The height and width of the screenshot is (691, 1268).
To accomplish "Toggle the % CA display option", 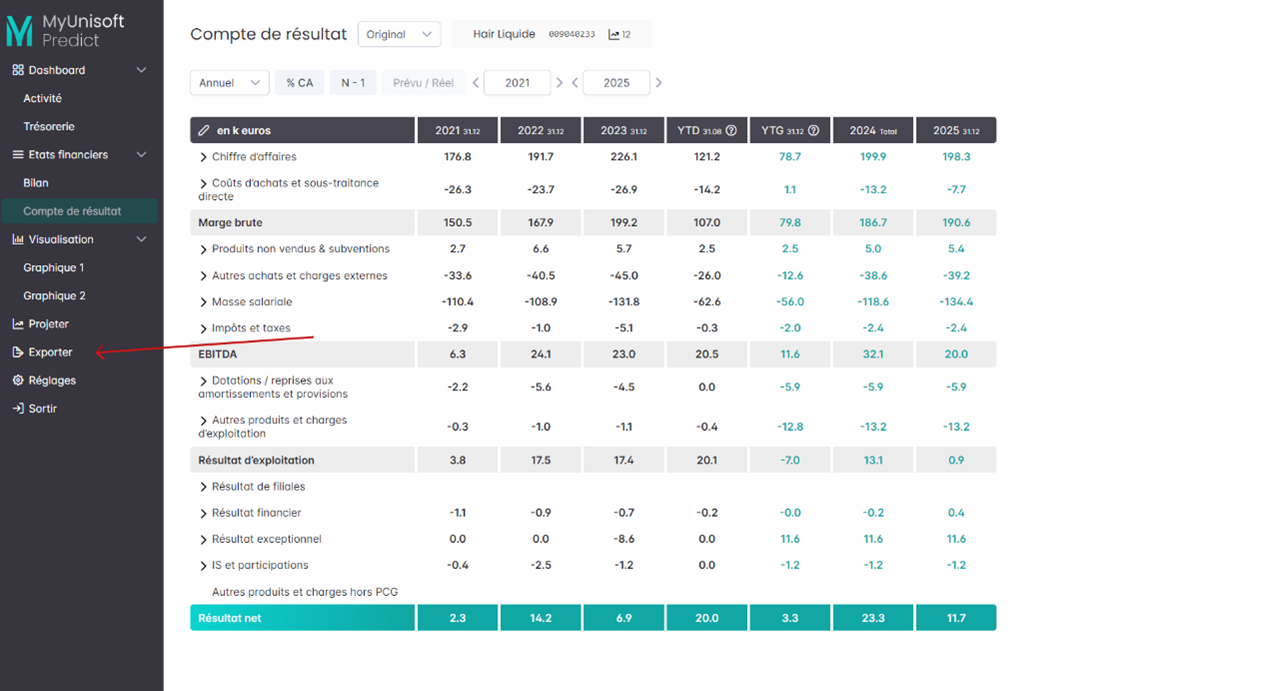I will pyautogui.click(x=299, y=83).
